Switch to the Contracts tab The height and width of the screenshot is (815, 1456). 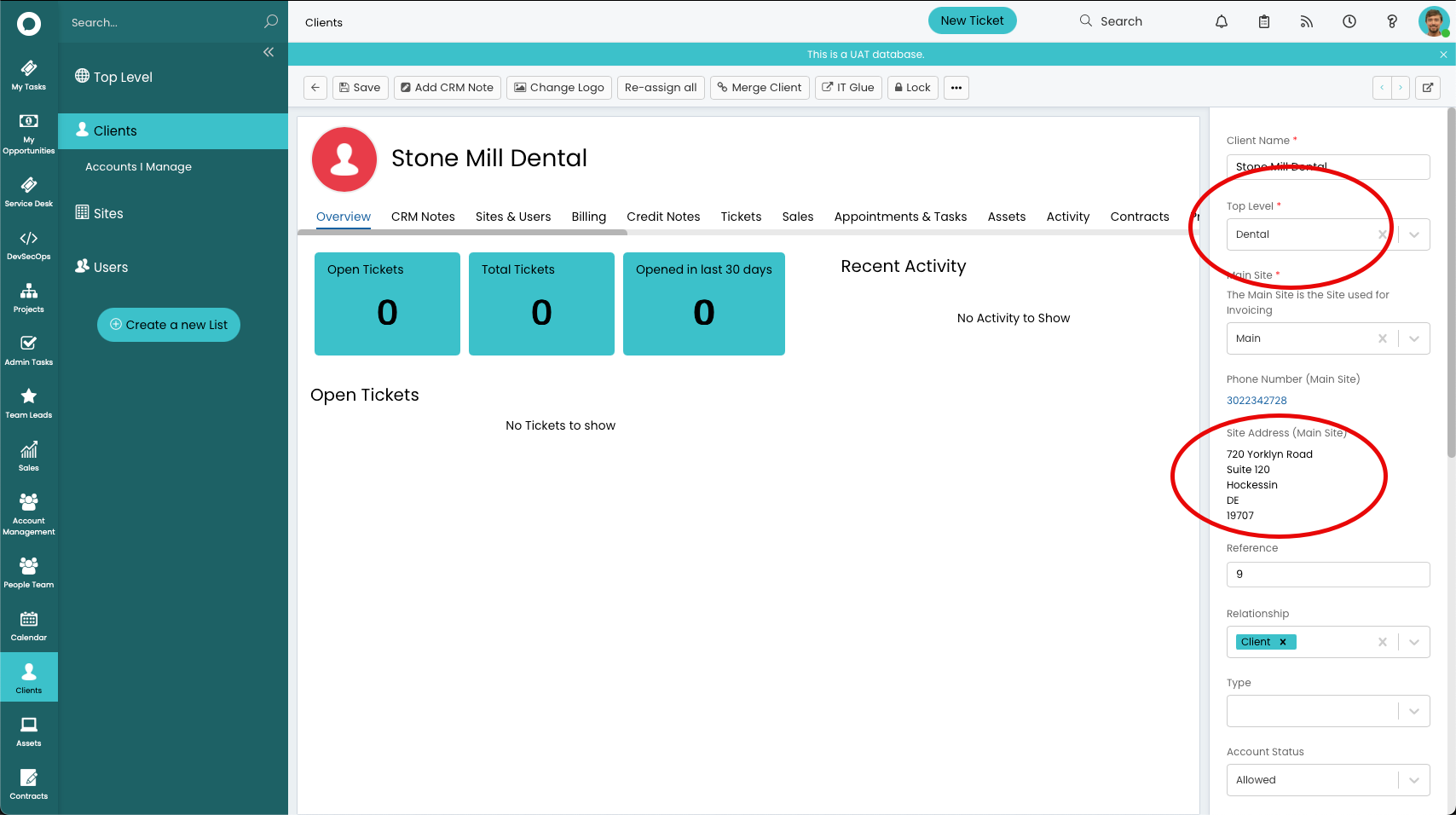coord(1140,217)
